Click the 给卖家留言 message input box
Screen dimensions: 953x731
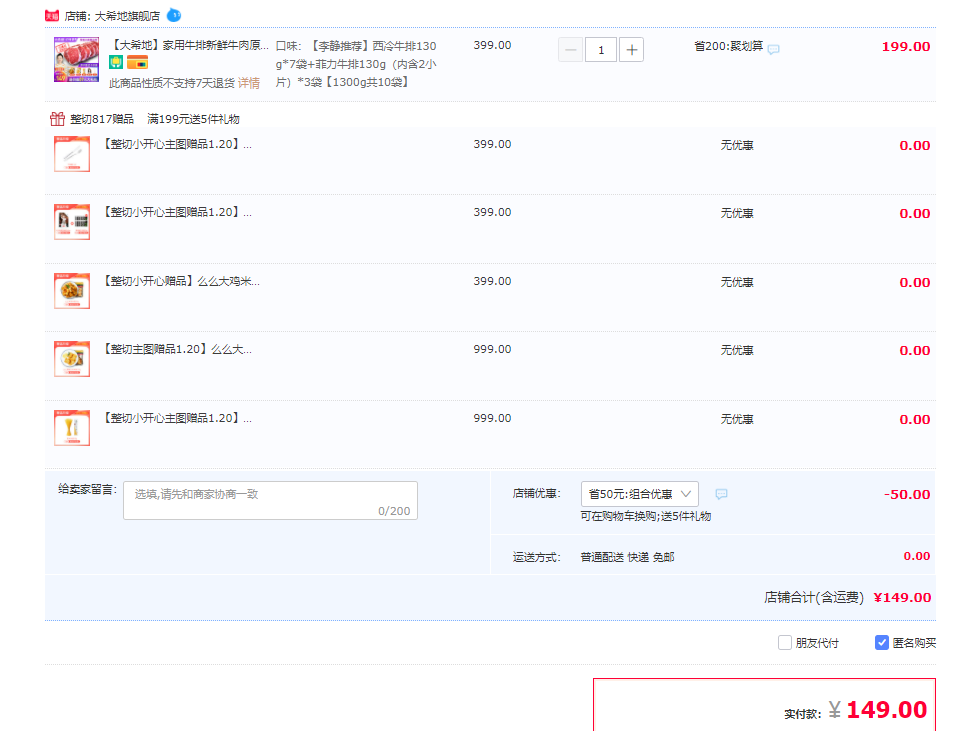[x=270, y=500]
